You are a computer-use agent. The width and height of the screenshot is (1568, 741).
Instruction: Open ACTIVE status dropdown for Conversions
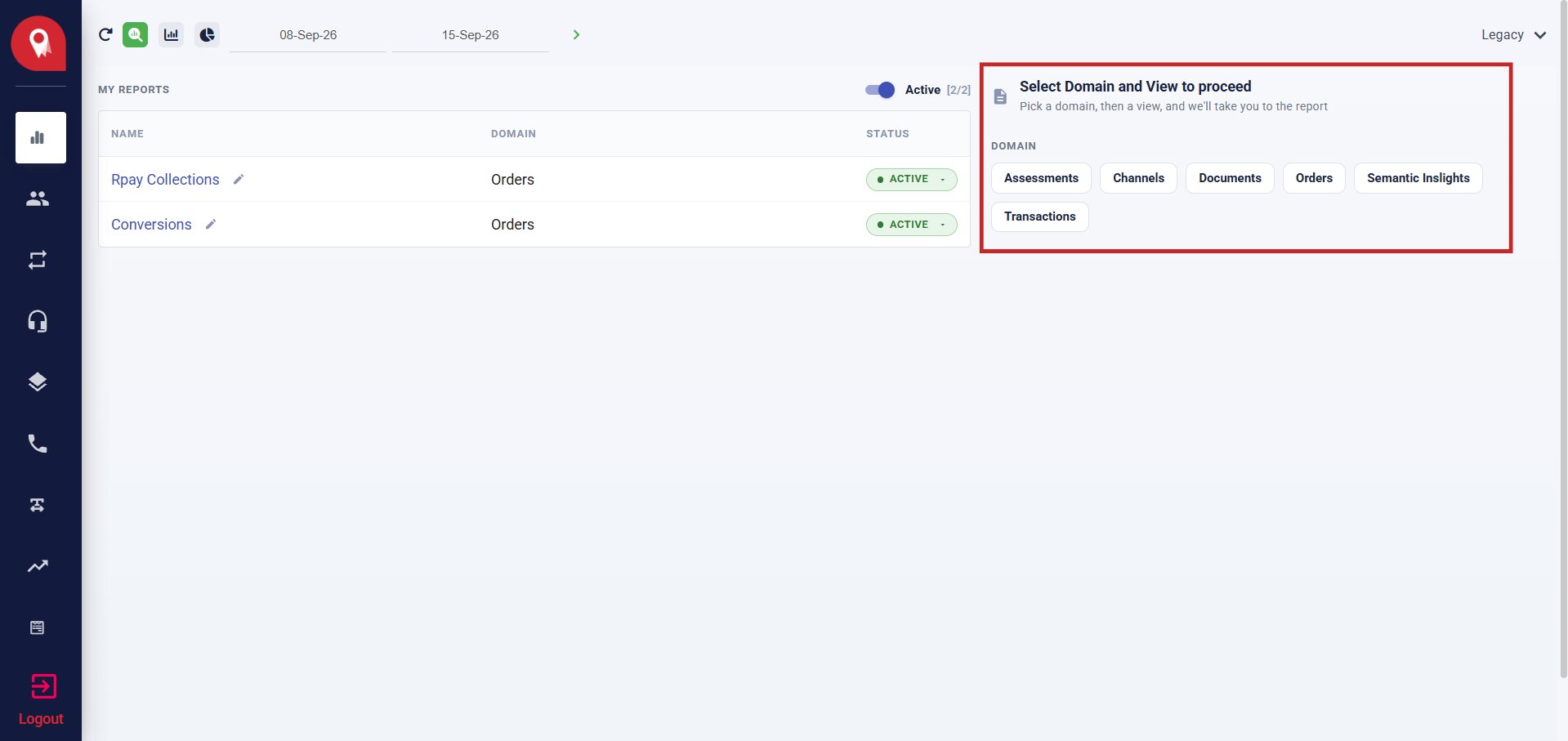911,225
